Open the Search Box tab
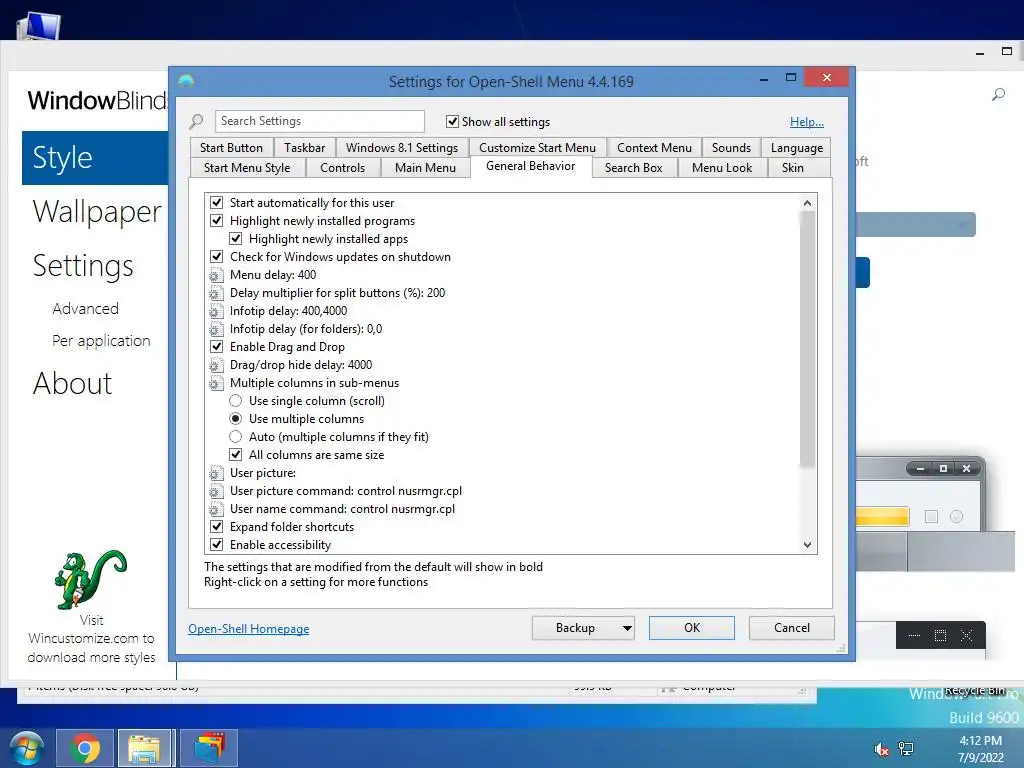Screen dimensions: 1024x768 click(633, 168)
